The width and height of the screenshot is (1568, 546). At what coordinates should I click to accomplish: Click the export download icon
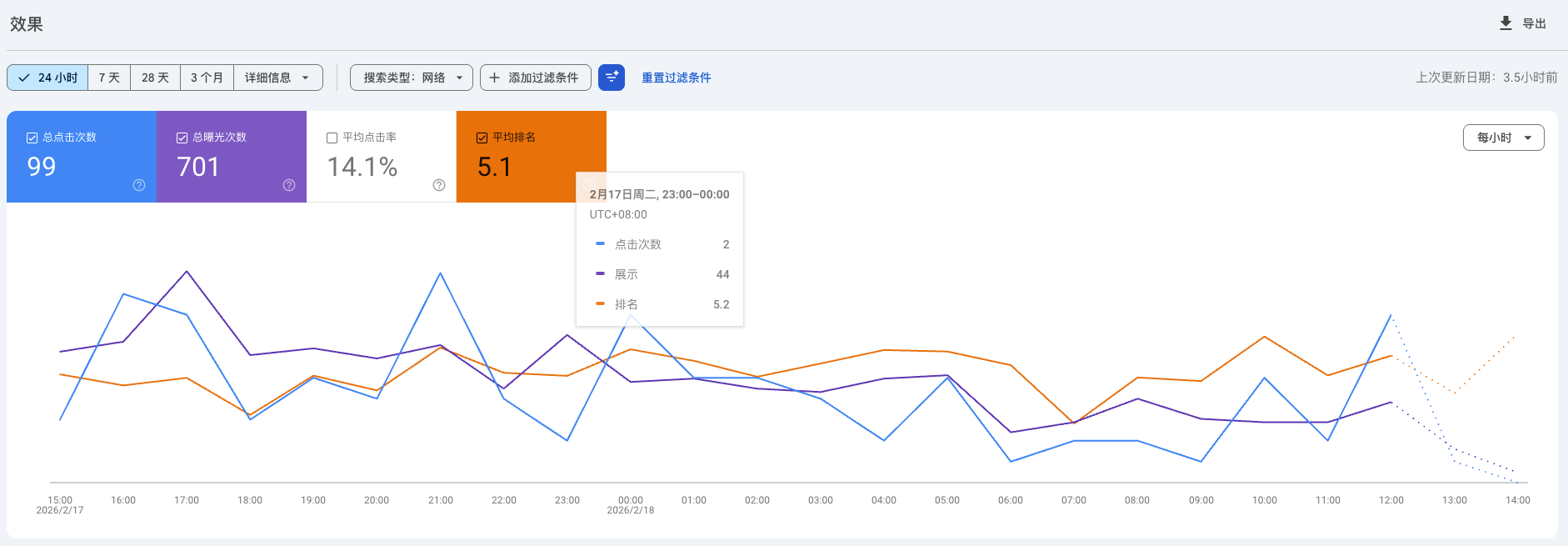point(1506,23)
